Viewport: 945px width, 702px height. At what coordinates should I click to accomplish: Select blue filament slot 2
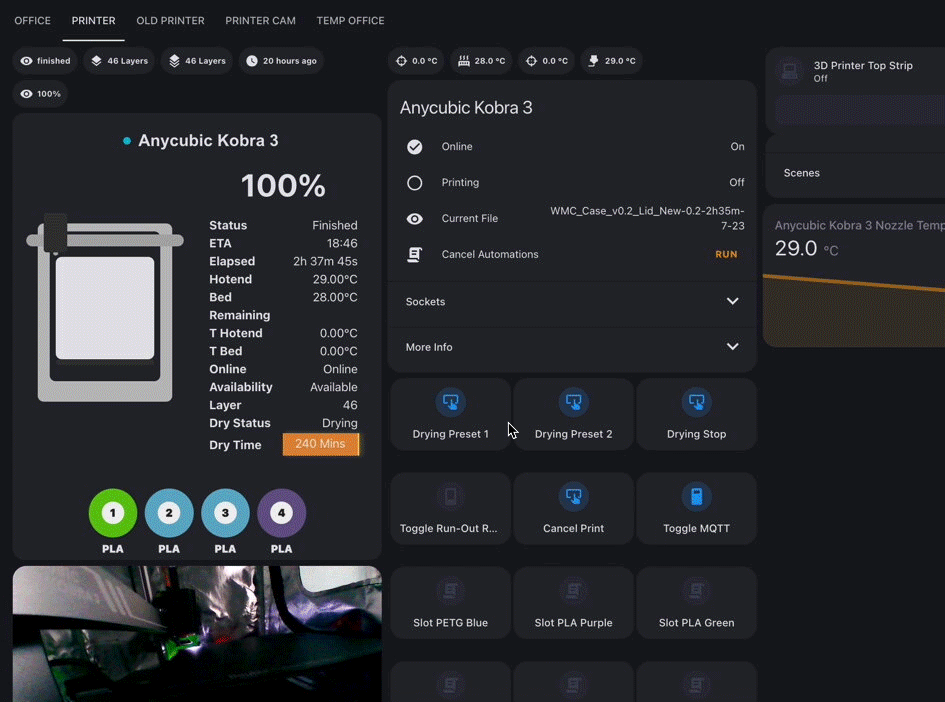(169, 513)
